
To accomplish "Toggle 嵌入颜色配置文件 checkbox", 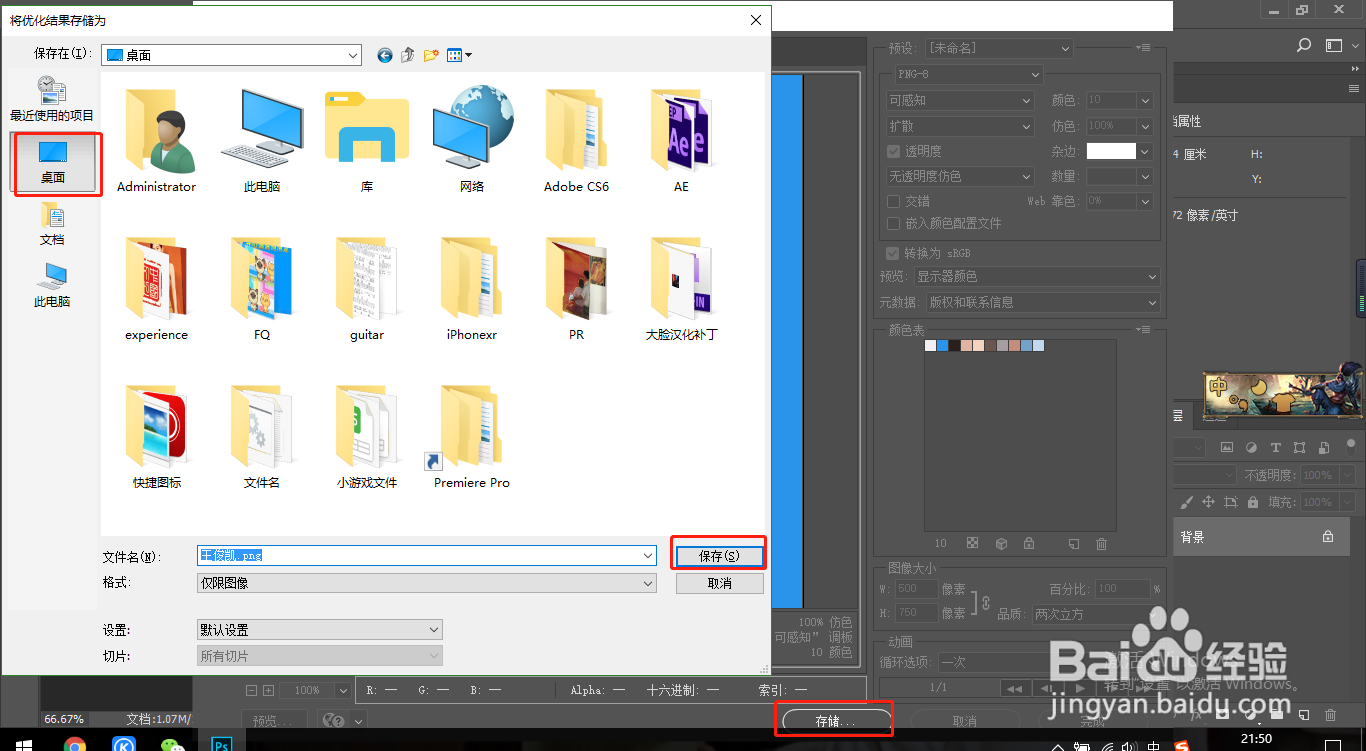I will (894, 223).
